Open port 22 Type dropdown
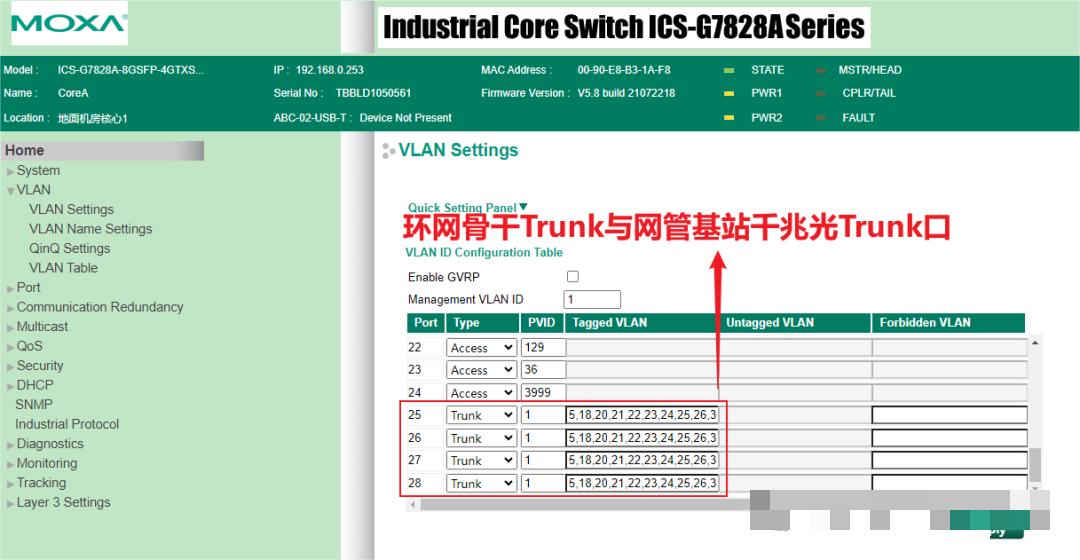Screen dimensions: 1080x560 pos(481,348)
